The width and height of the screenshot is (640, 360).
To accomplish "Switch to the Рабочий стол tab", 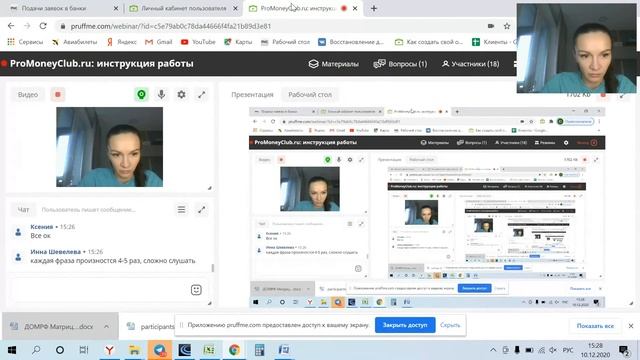I will [310, 95].
